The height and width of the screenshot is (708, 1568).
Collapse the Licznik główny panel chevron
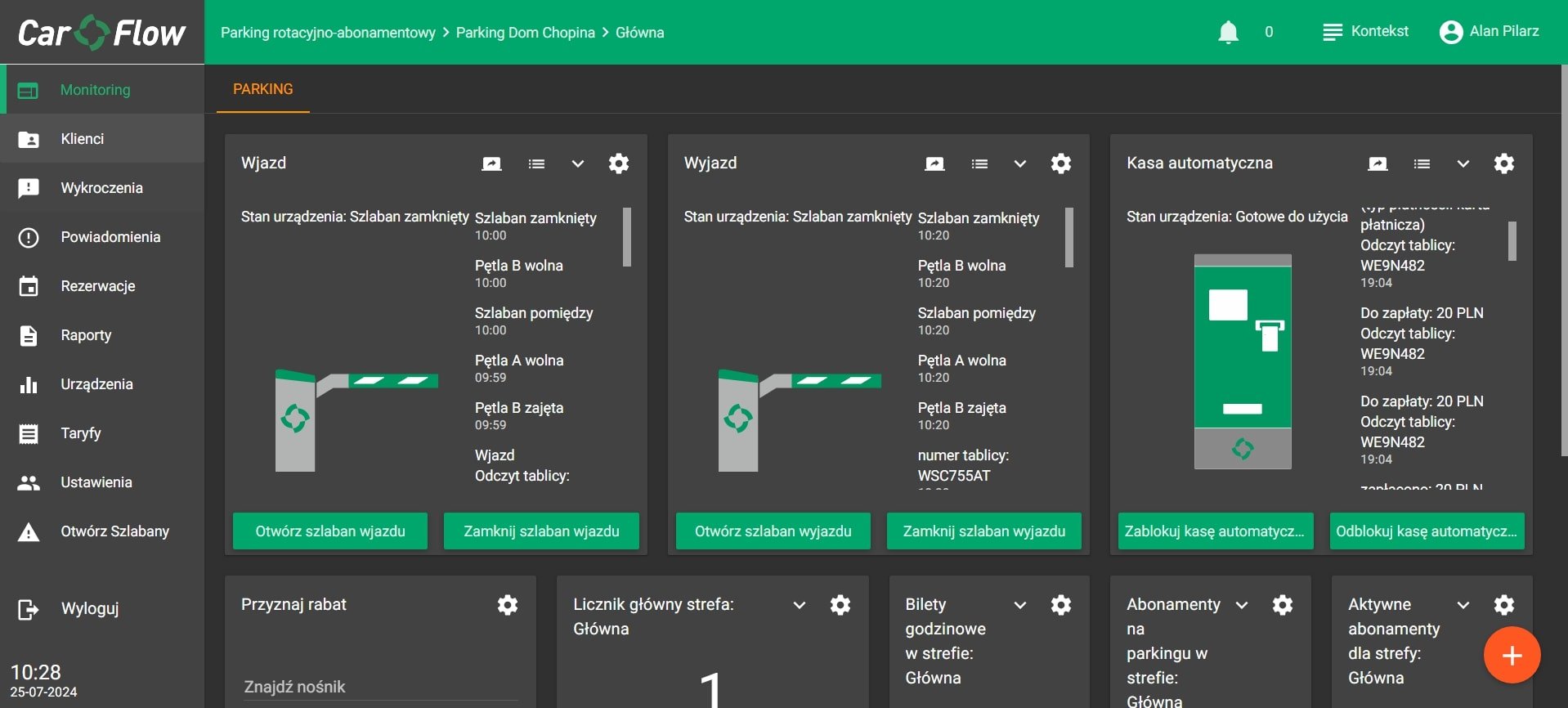(799, 605)
